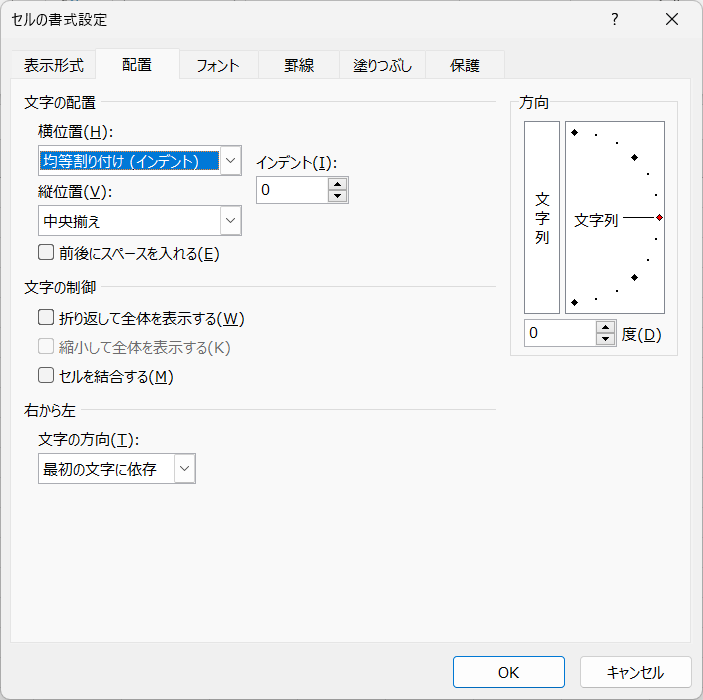The width and height of the screenshot is (703, 700).
Task: Decrease indent with the down spinner arrow
Action: click(x=338, y=196)
